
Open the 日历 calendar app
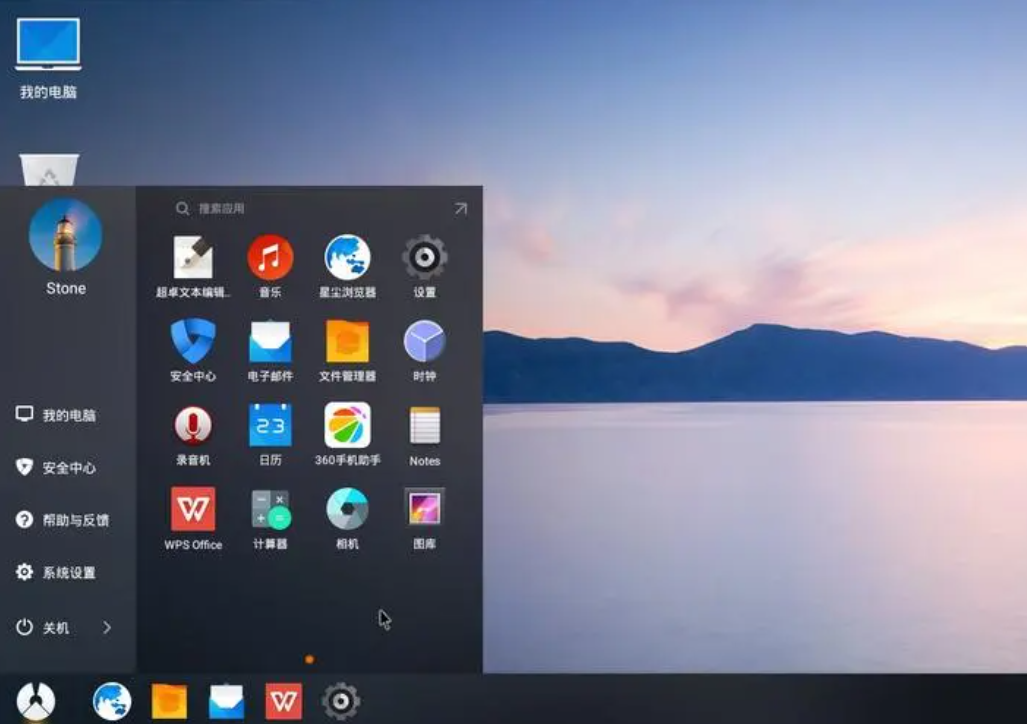tap(270, 426)
